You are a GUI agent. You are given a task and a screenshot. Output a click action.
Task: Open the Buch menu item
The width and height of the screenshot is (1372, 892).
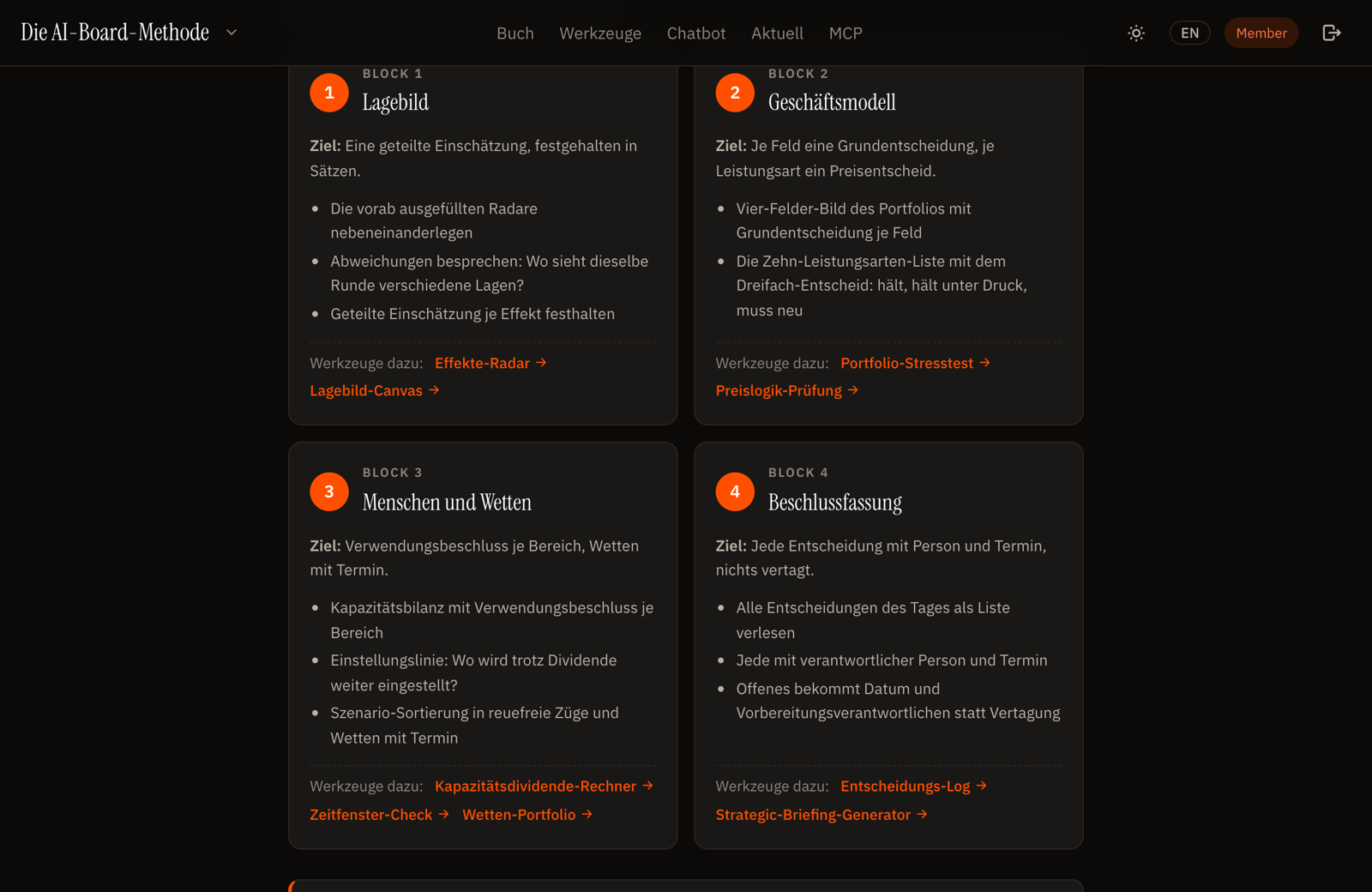(515, 33)
